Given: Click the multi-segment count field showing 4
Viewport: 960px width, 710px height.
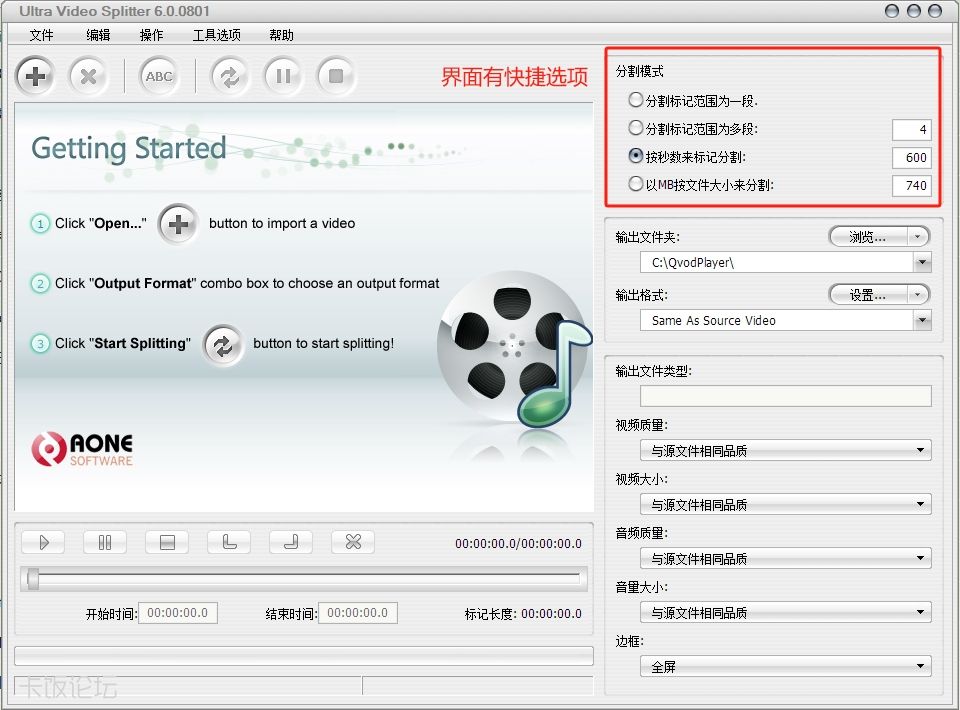Looking at the screenshot, I should click(912, 130).
